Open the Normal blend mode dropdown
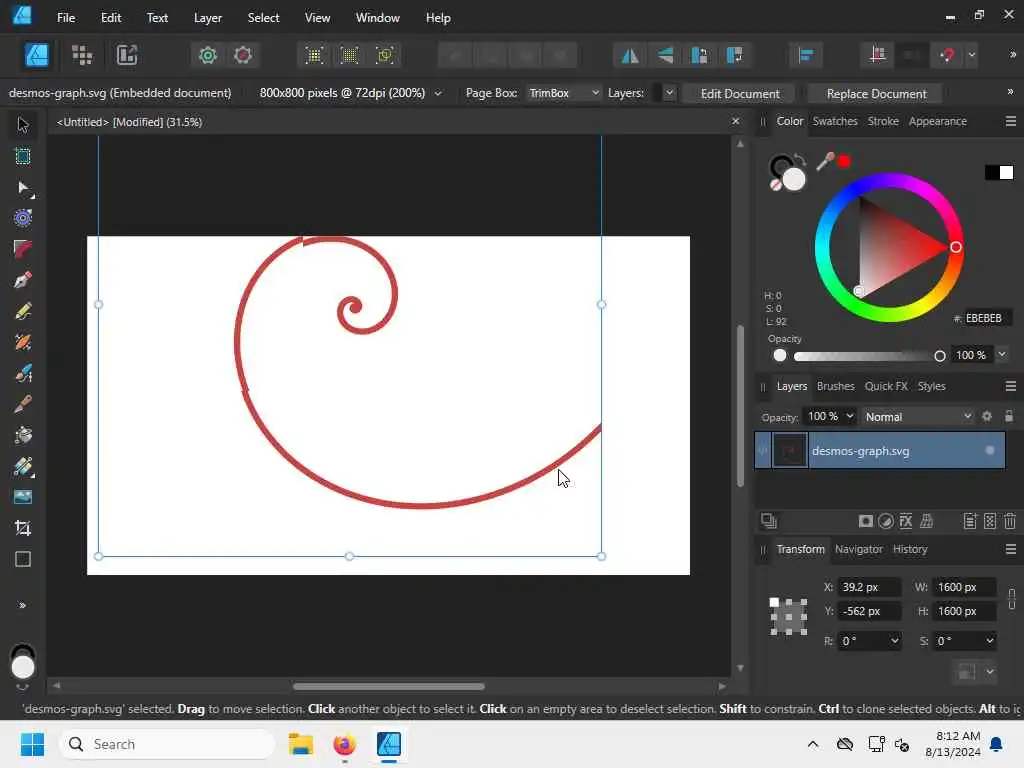 [918, 417]
